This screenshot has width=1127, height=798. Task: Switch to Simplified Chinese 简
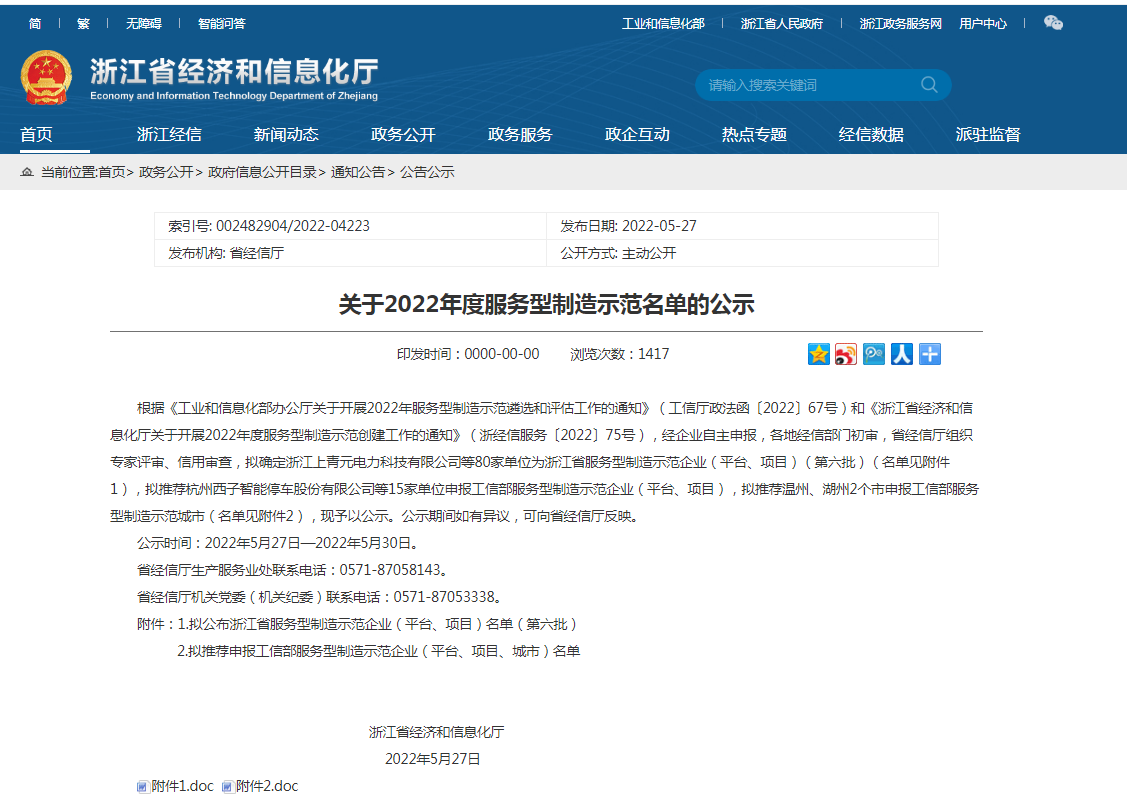(35, 22)
